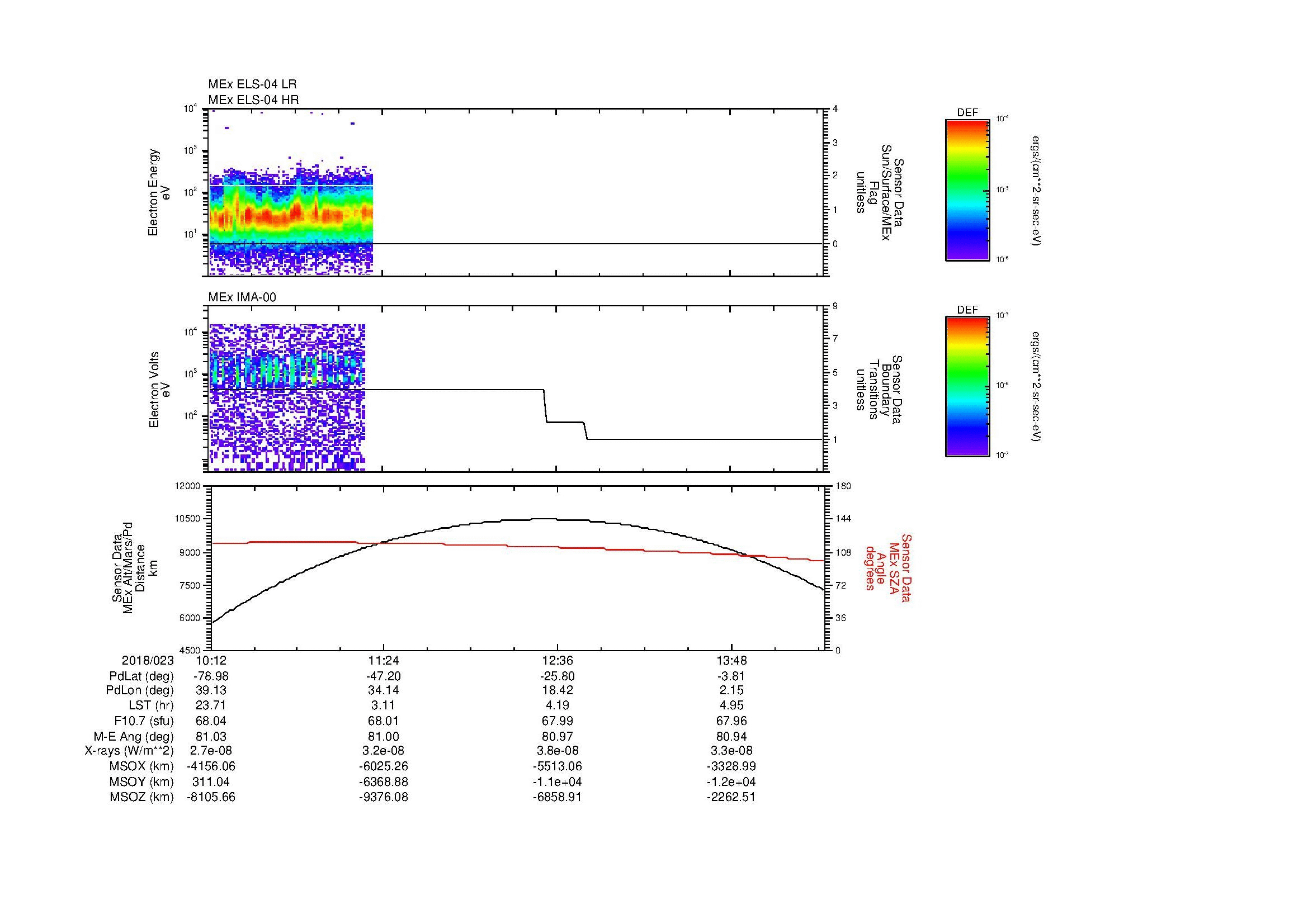Click the MSOX value '-3328.99'
The height and width of the screenshot is (924, 1308).
pyautogui.click(x=731, y=766)
